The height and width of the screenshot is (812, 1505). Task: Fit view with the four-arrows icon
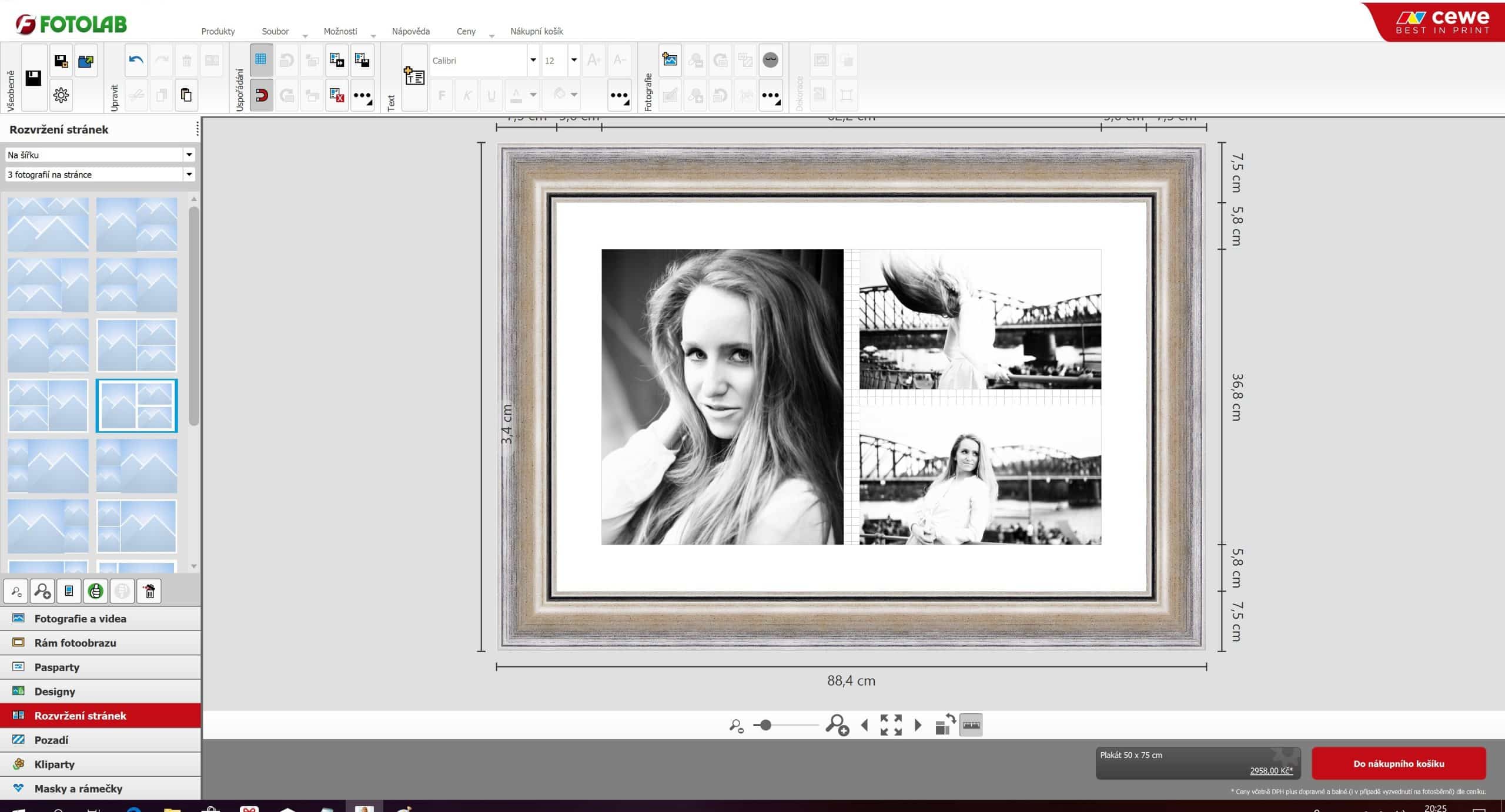point(891,725)
